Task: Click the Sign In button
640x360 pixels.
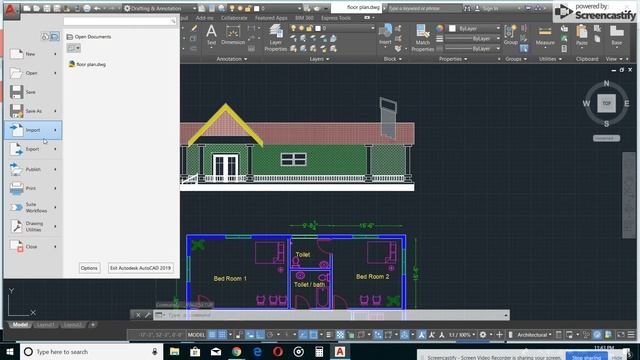Action: [x=487, y=8]
